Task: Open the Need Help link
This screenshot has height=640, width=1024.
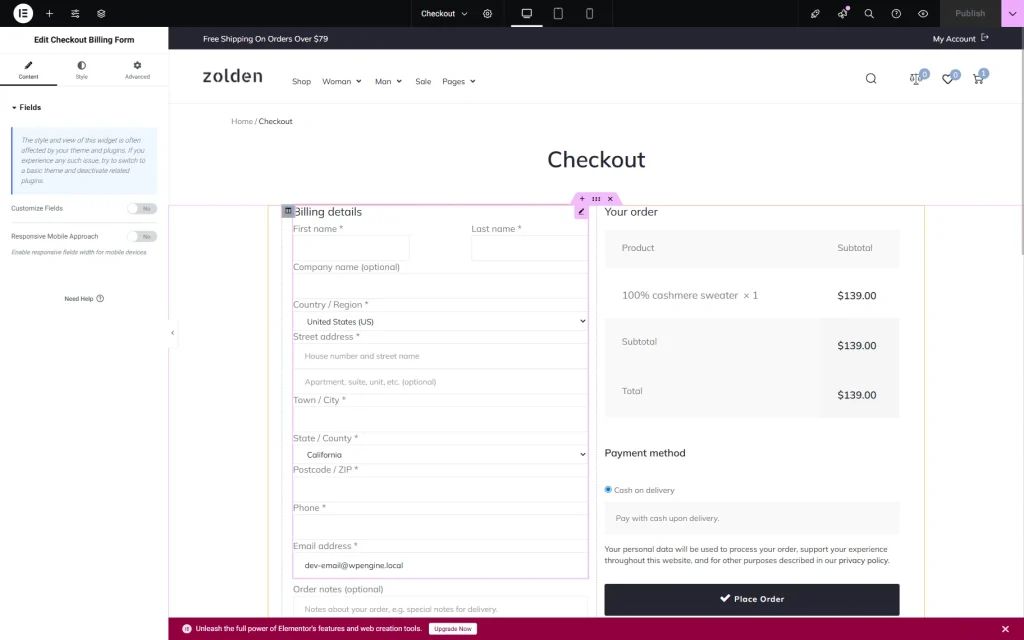Action: point(84,298)
